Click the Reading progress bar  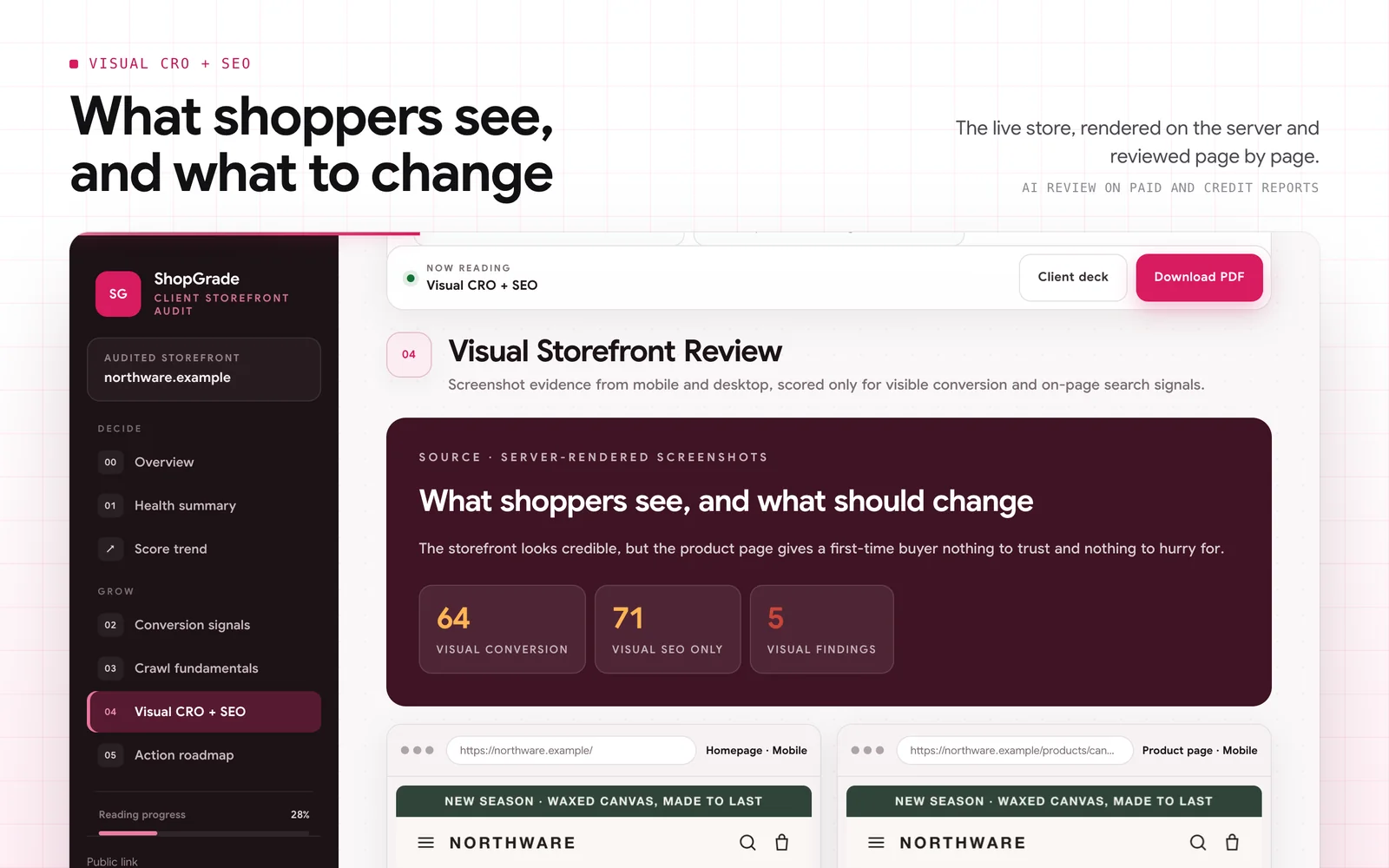point(204,833)
